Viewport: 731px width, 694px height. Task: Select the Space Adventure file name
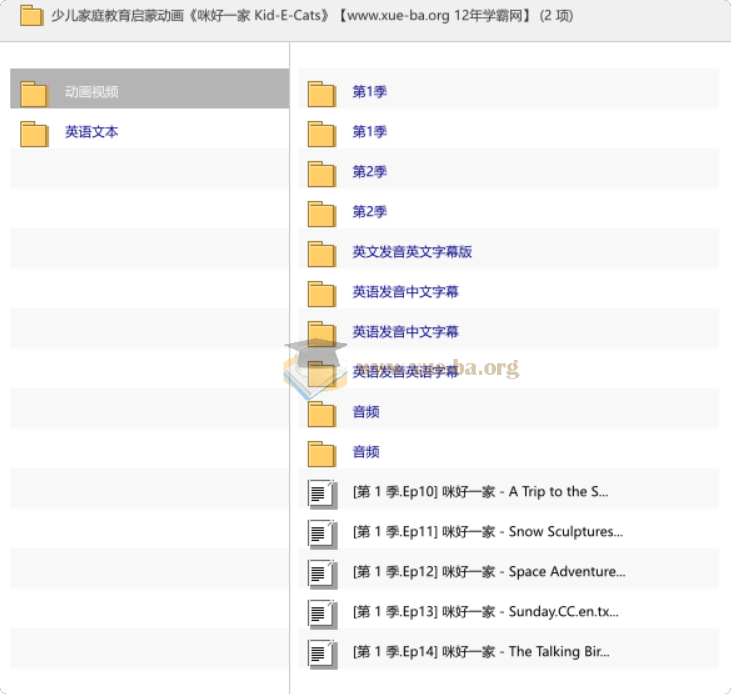[489, 572]
